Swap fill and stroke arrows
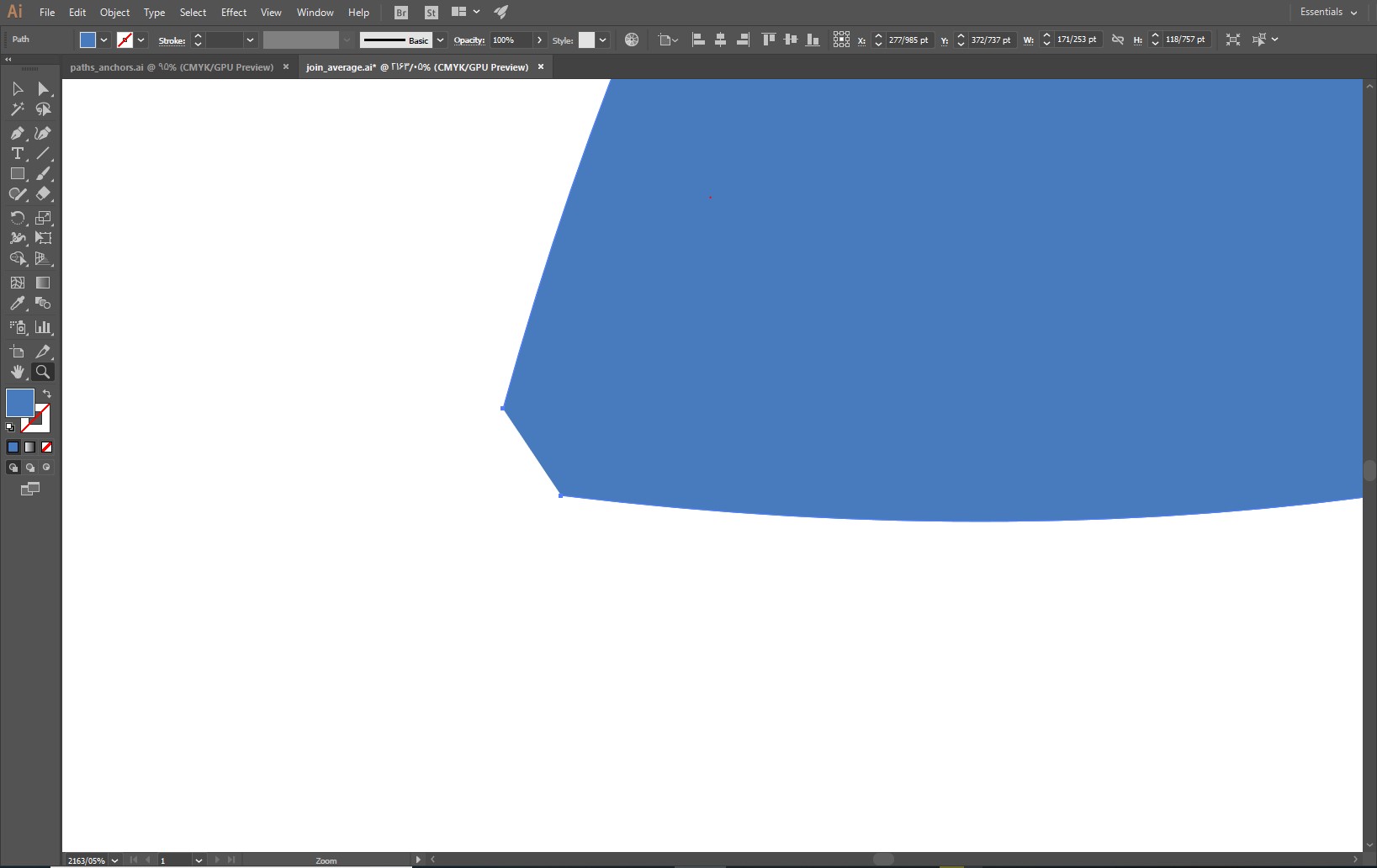Screen dimensions: 1377x868 (x=47, y=394)
